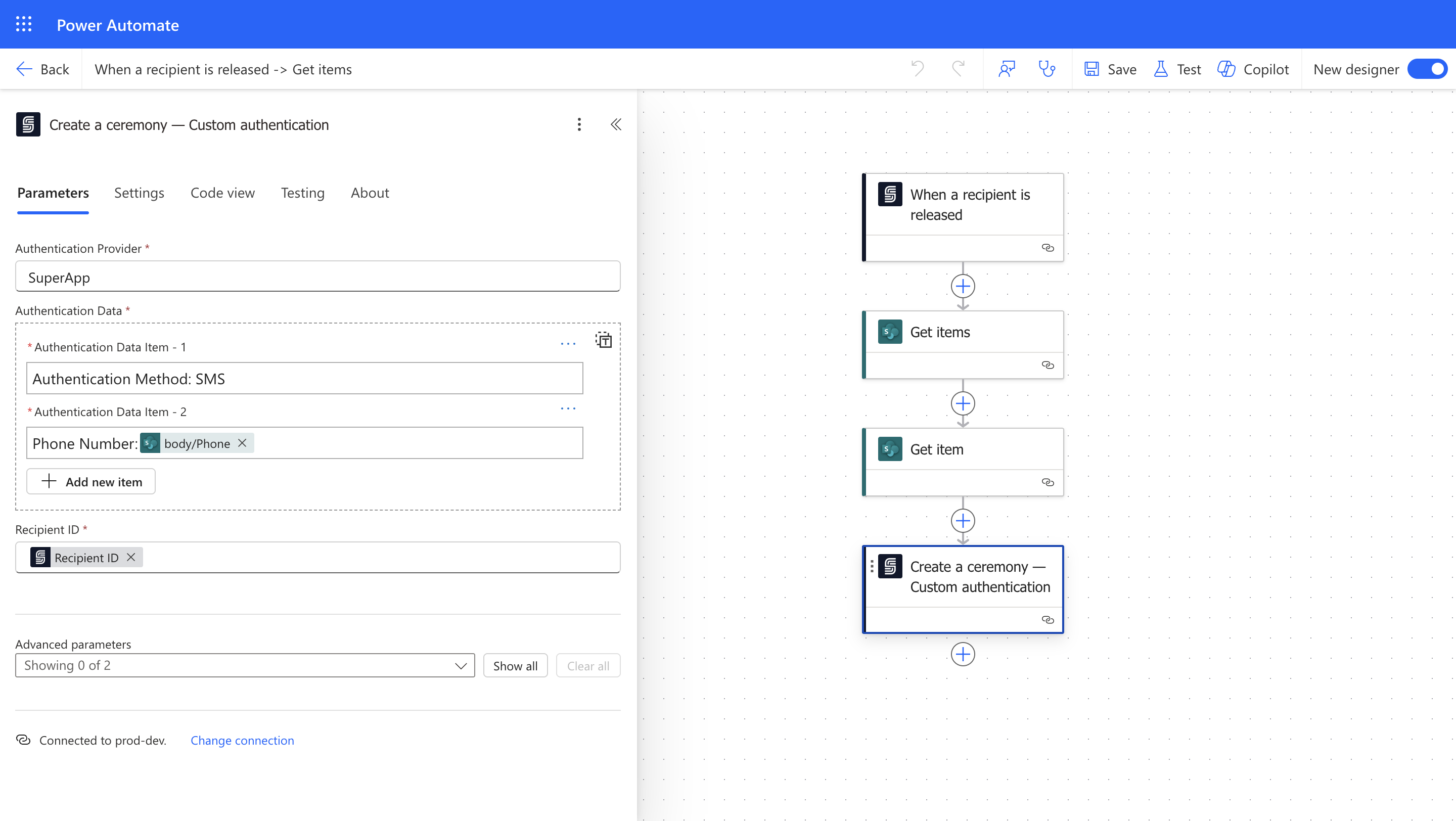This screenshot has width=1456, height=821.
Task: Switch Authentication Data to array input mode
Action: point(604,340)
